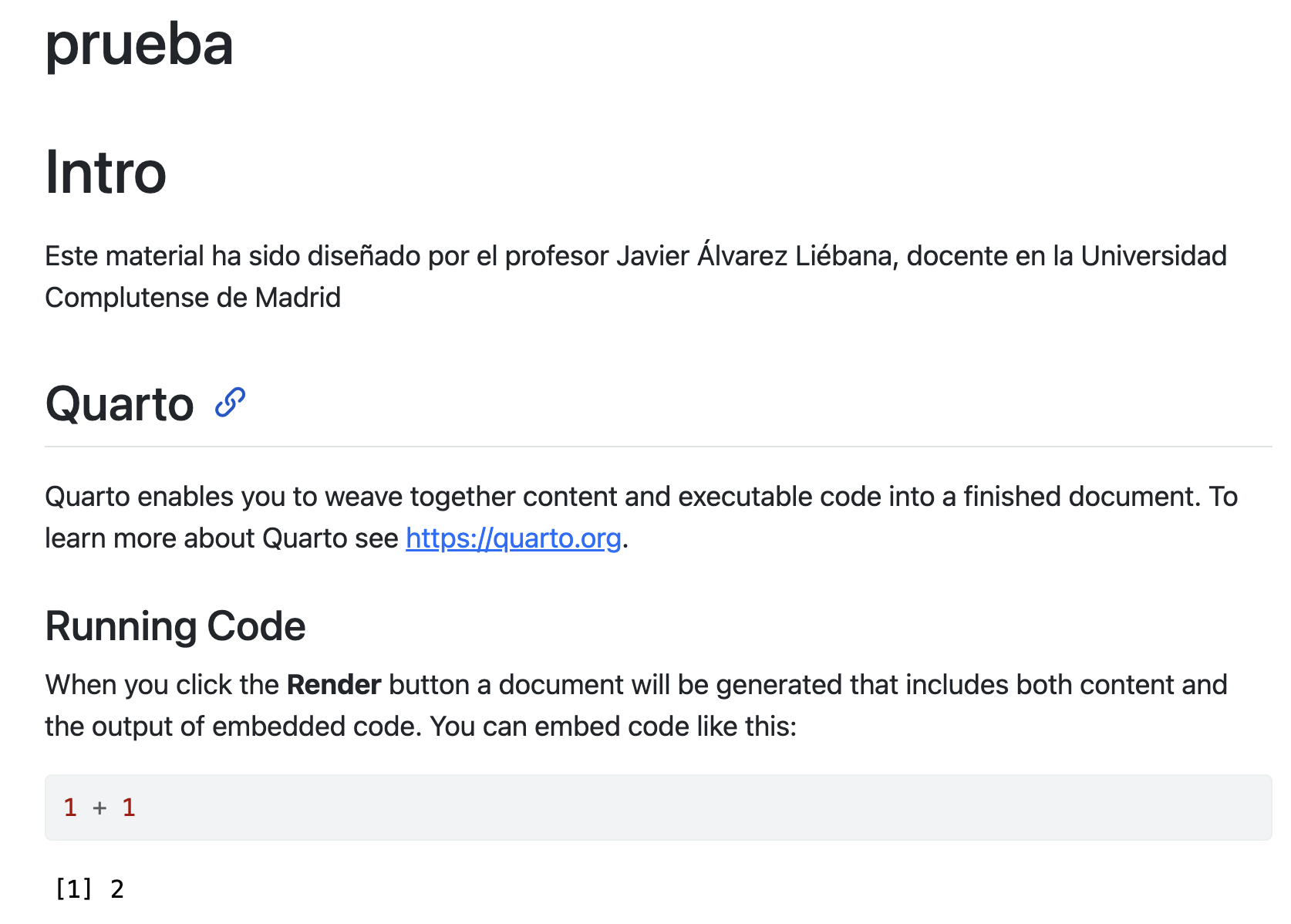Click the bold word "Render"
Viewport: 1291px width, 924px height.
pos(334,685)
